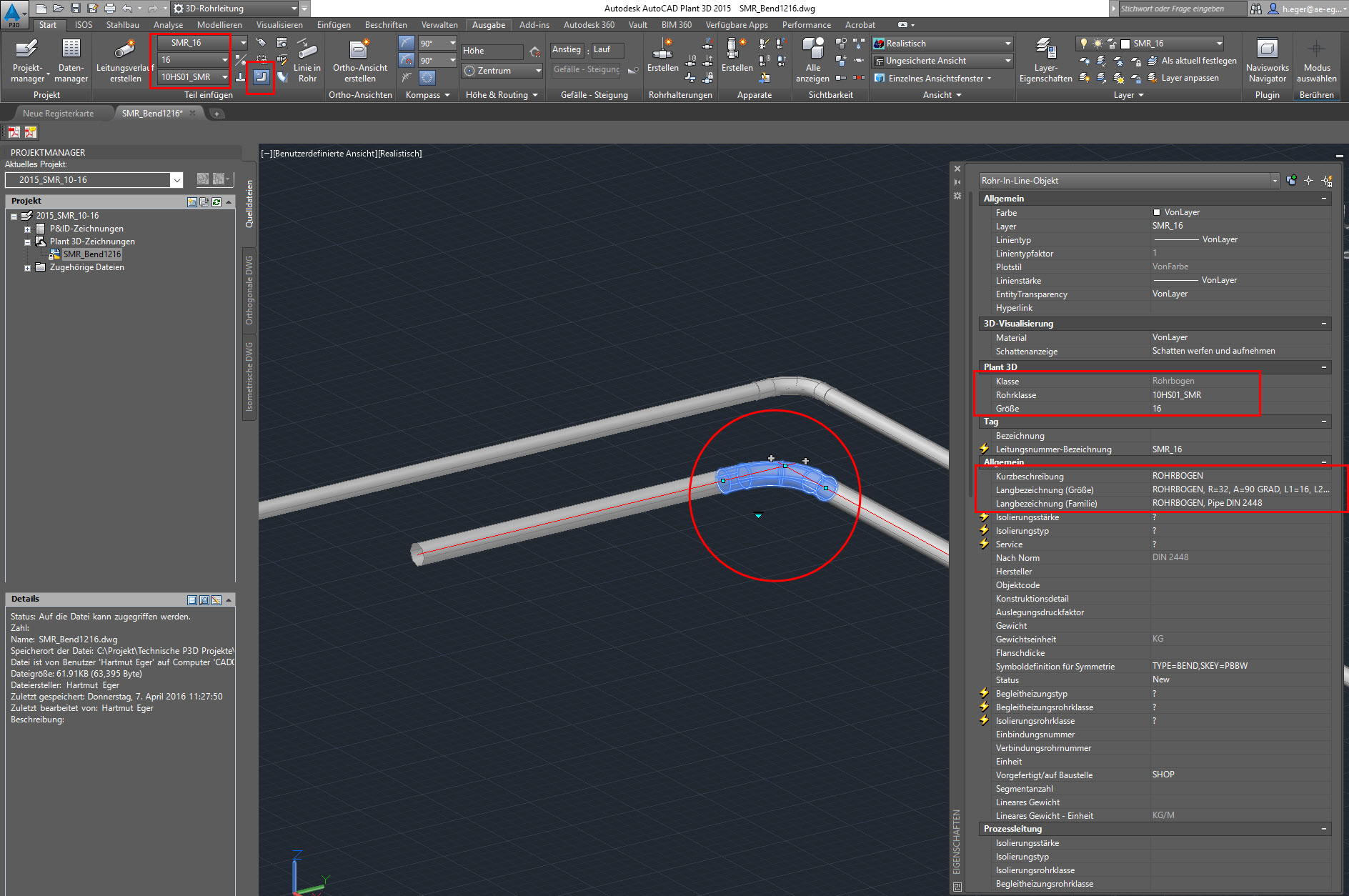Screen dimensions: 1349x896
Task: Switch to the ISOS ribbon tab
Action: pos(84,25)
